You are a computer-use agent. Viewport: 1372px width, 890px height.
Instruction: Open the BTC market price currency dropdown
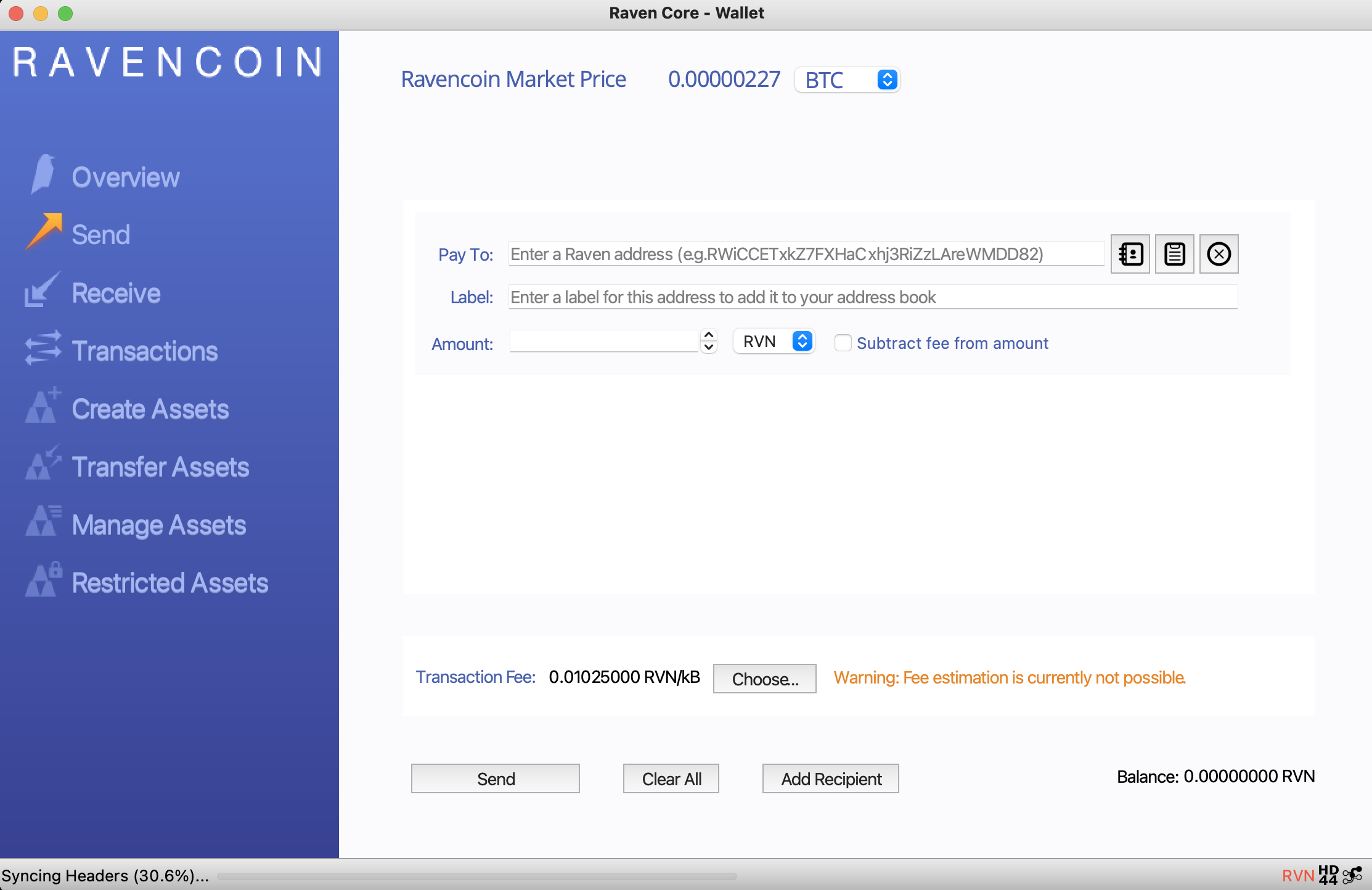click(847, 80)
